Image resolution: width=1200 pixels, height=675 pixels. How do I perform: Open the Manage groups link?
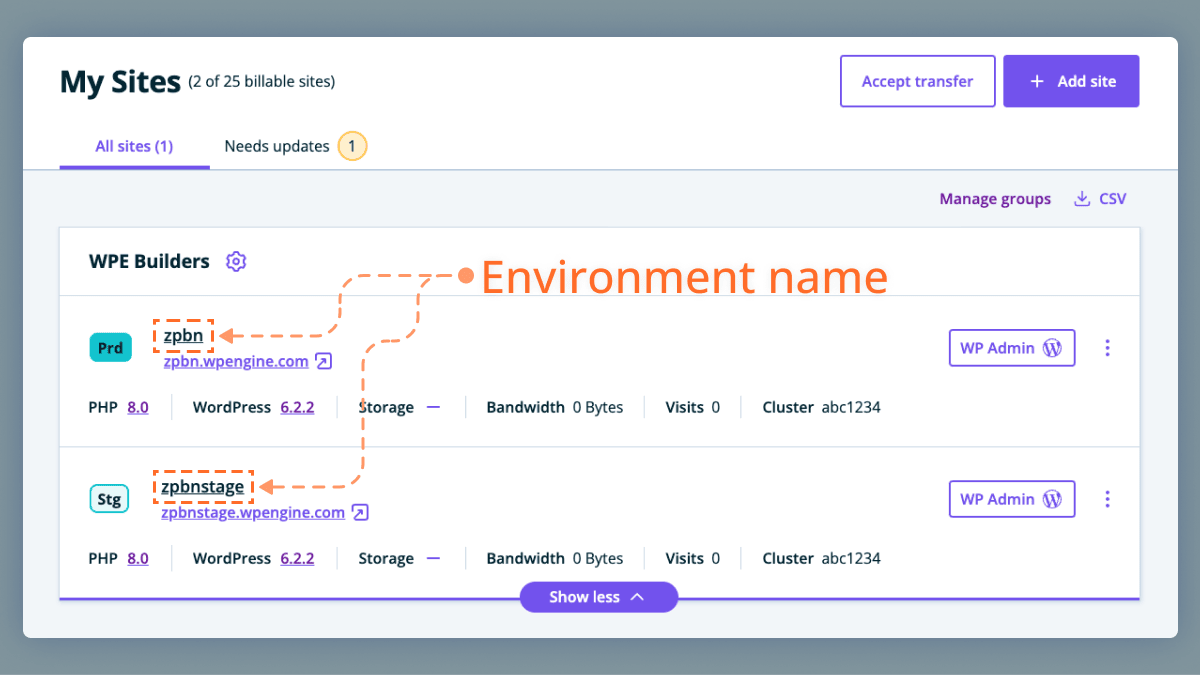(995, 199)
